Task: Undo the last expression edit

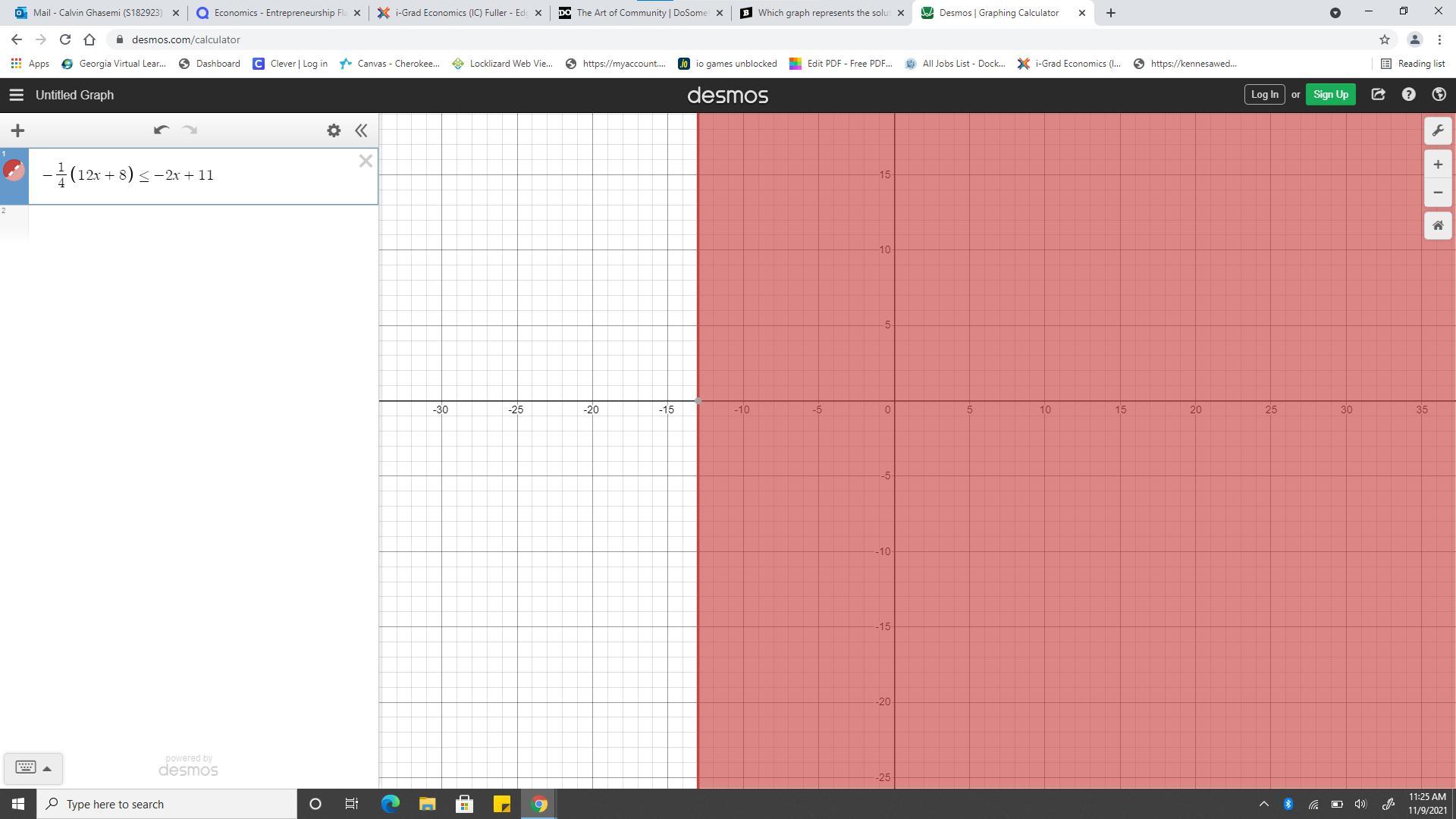Action: pos(161,130)
